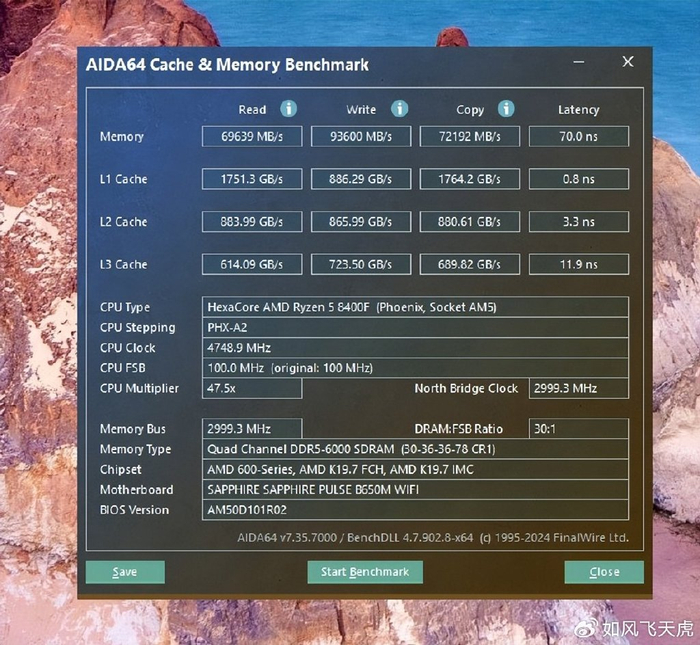Select L3 Cache latency 11.9 ns
This screenshot has height=645, width=700.
[x=579, y=264]
